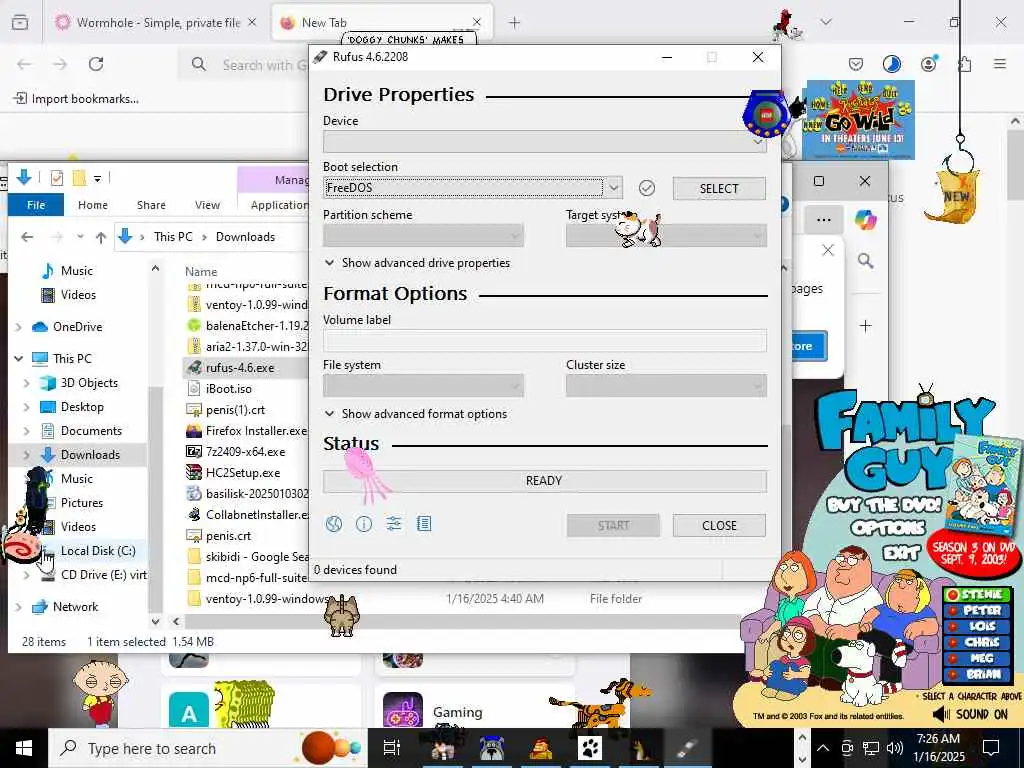Viewport: 1024px width, 768px height.
Task: Open the Share ribbon tab in Explorer
Action: [152, 205]
